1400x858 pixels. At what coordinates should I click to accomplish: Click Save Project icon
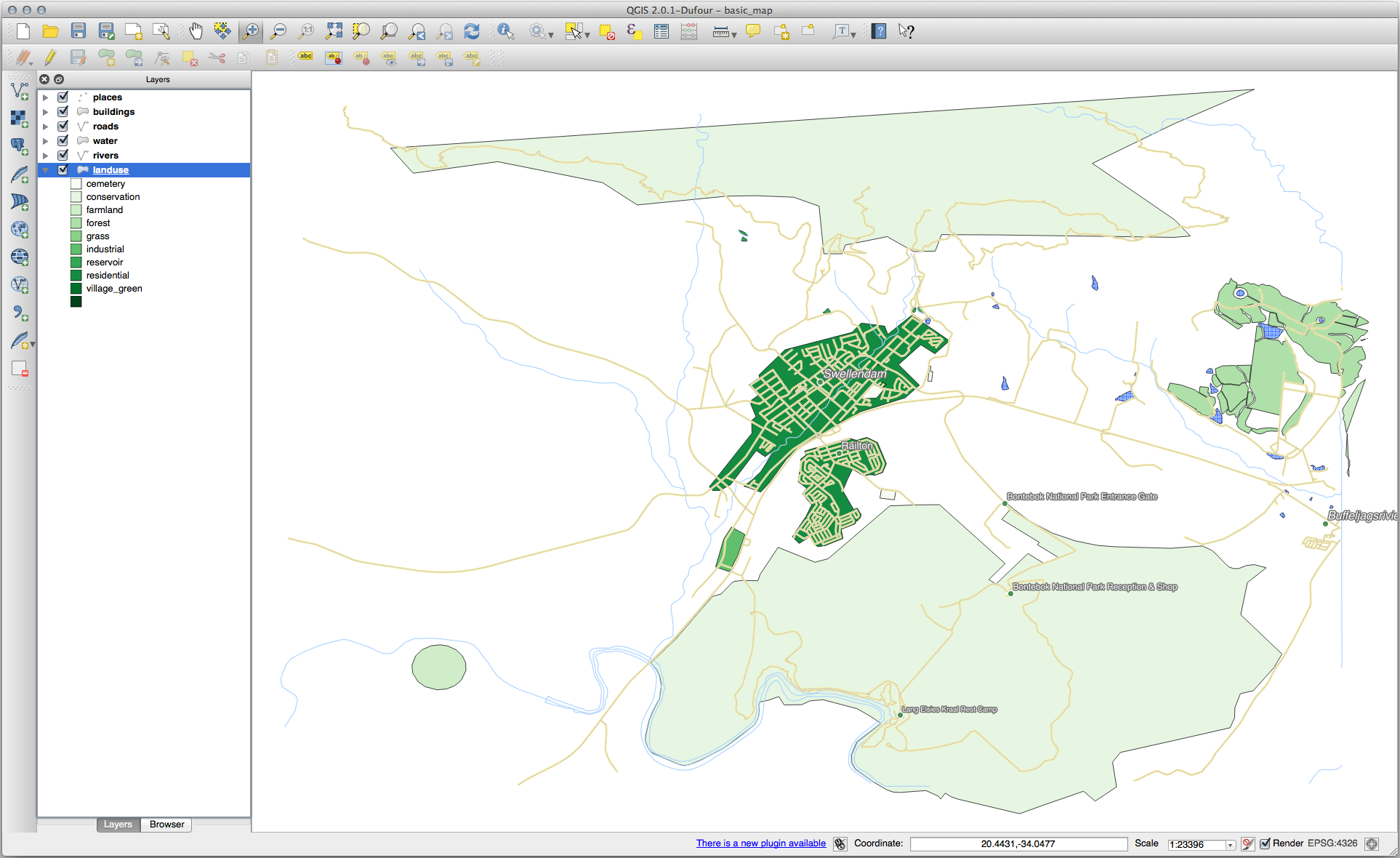coord(79,31)
